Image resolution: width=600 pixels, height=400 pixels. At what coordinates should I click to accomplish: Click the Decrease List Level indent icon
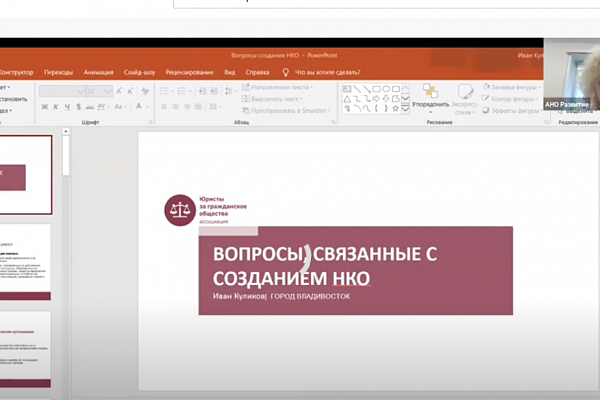(202, 91)
